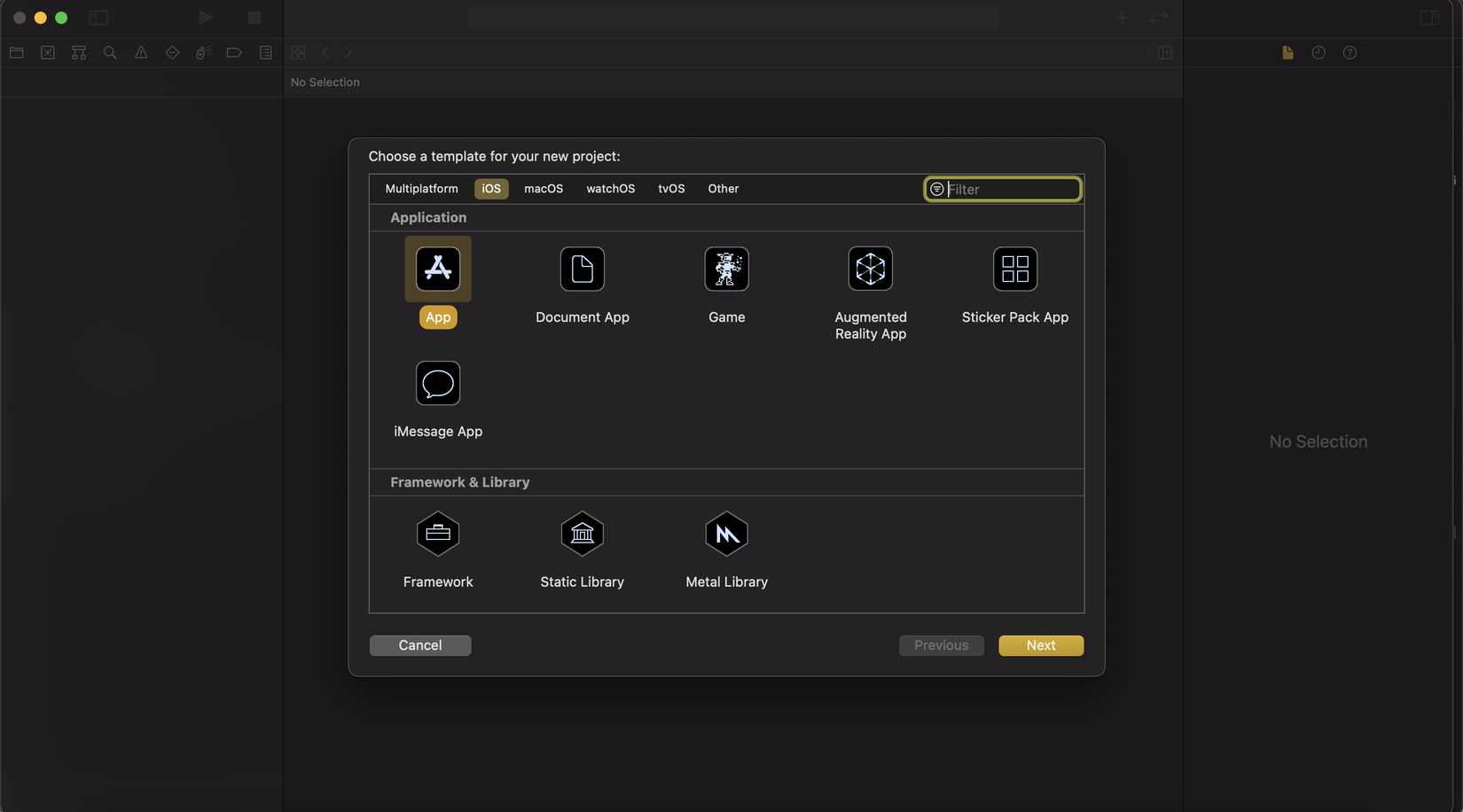Toggle the navigator sidebar

pyautogui.click(x=98, y=18)
